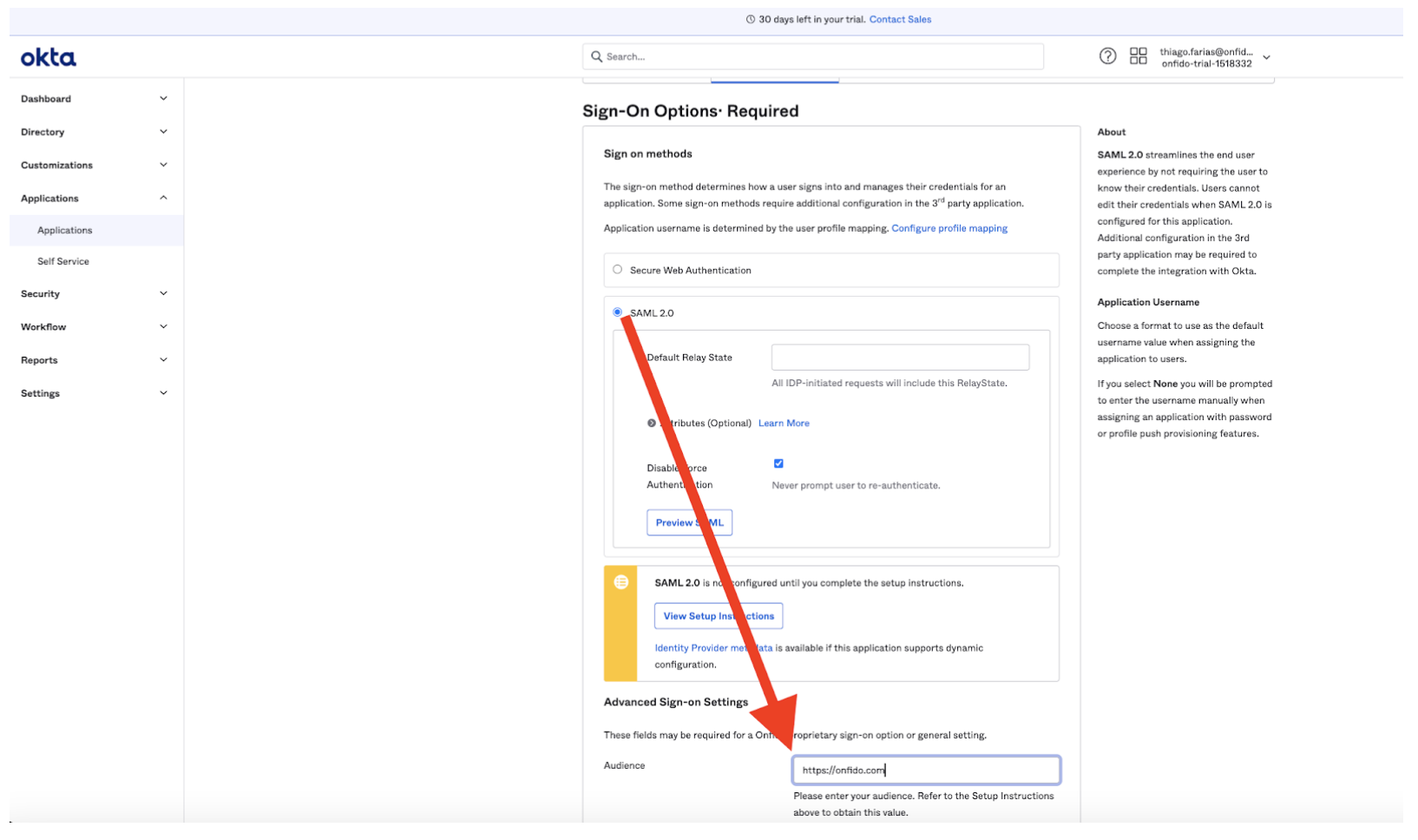
Task: Click the yellow SAML warning icon
Action: tap(620, 582)
